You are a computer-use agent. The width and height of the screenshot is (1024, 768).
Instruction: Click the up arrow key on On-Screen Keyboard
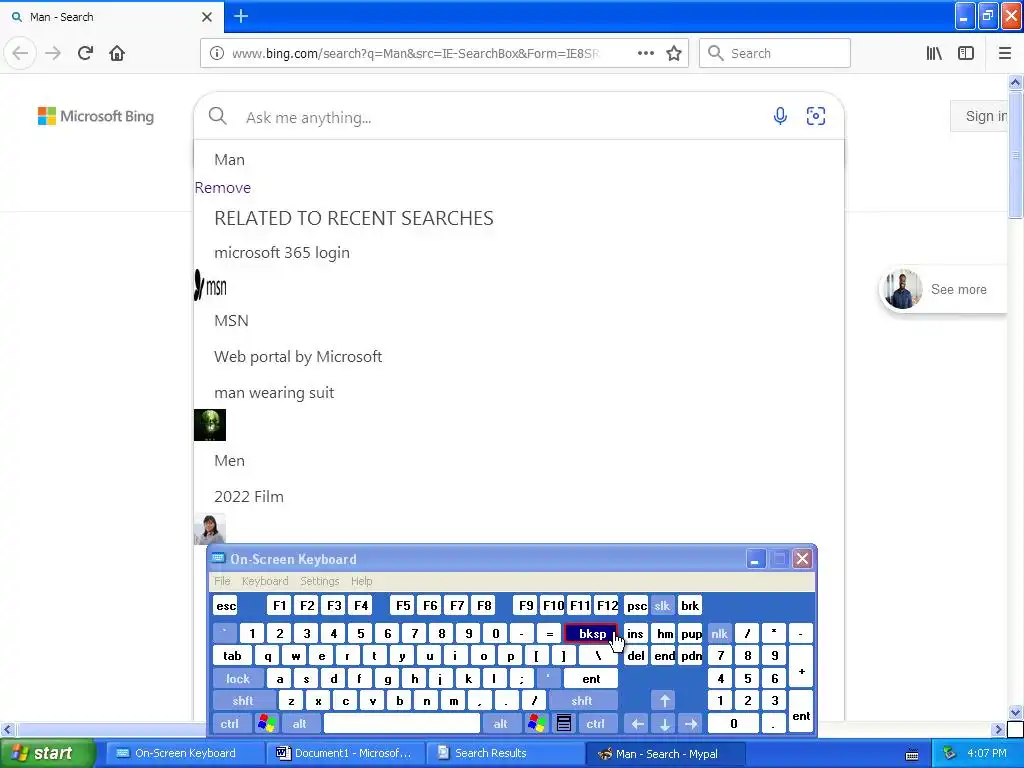[664, 701]
